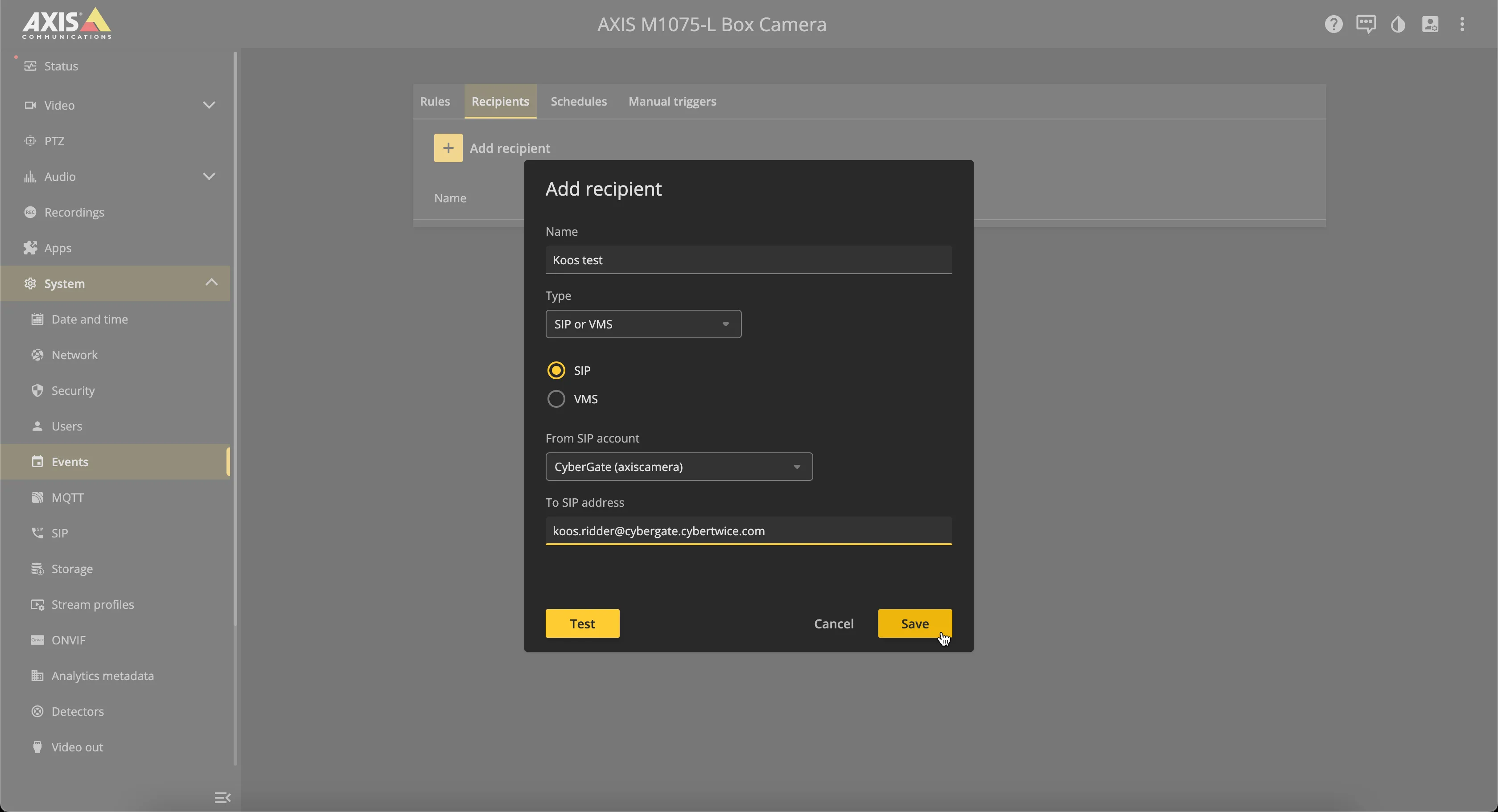This screenshot has height=812, width=1498.
Task: Open the three-dot more options menu
Action: 1462,25
